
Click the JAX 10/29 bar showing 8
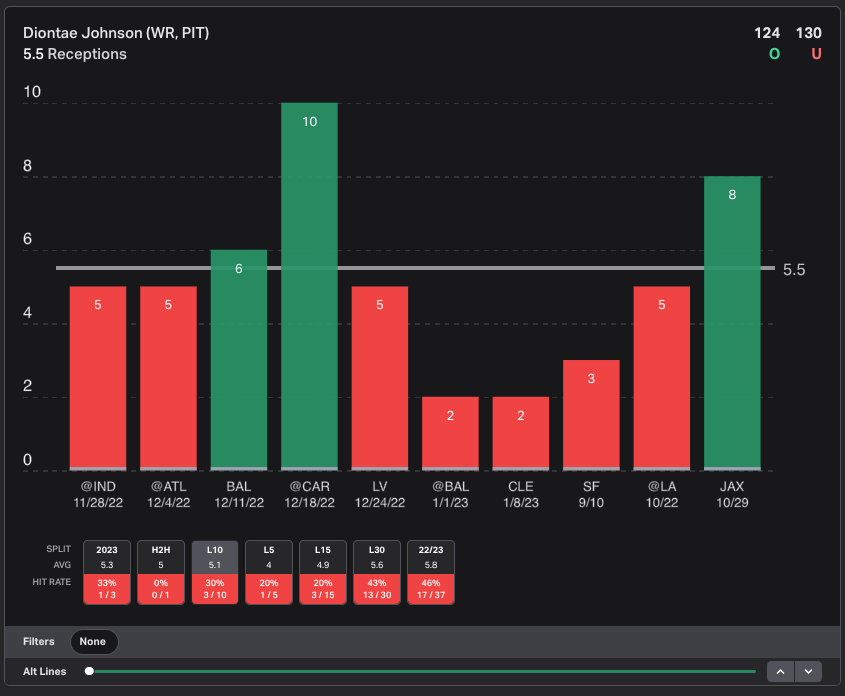[x=732, y=323]
